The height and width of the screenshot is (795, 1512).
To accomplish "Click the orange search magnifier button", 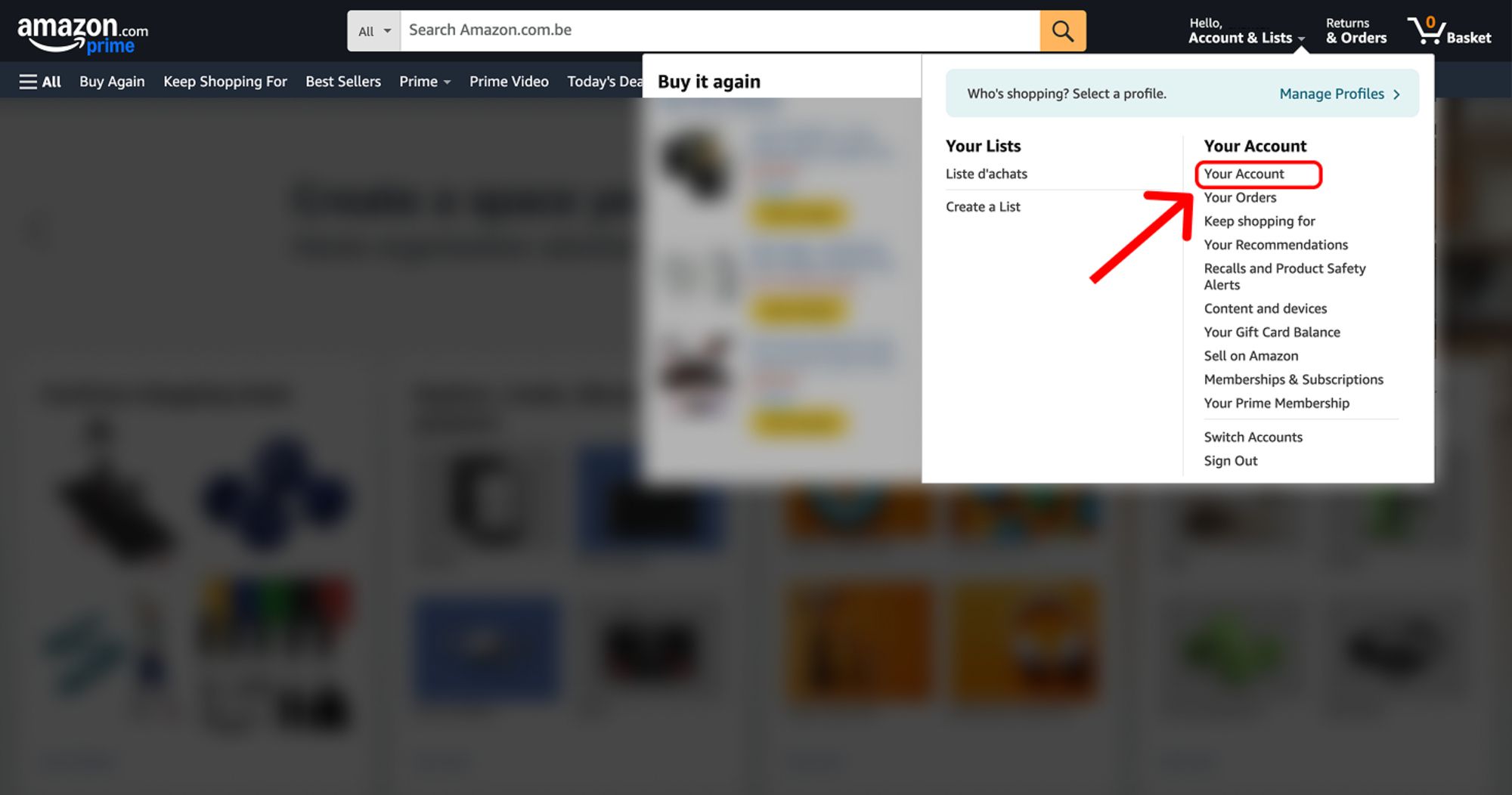I will pyautogui.click(x=1063, y=31).
